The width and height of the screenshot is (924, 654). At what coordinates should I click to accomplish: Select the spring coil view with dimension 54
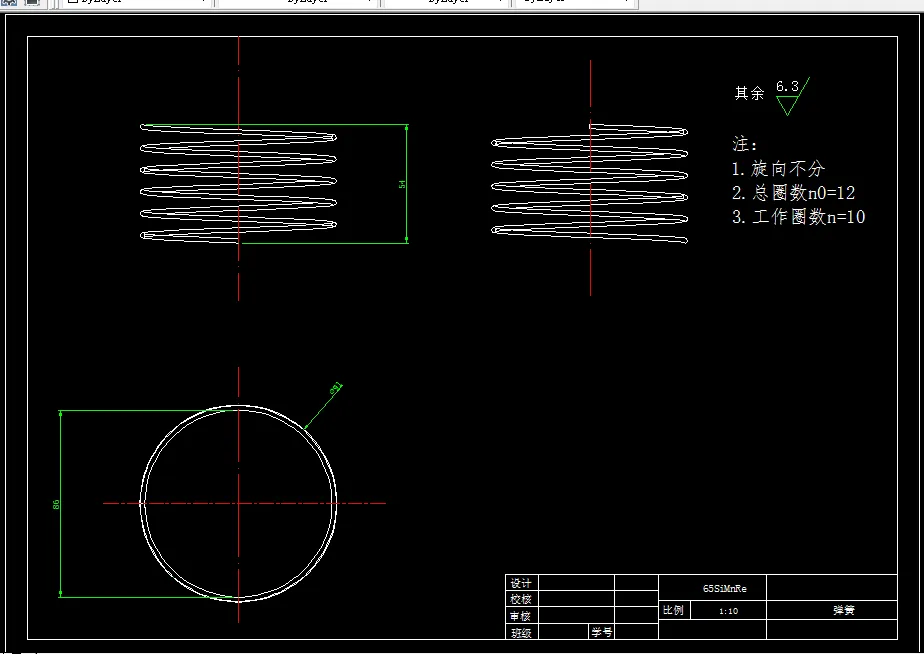238,184
